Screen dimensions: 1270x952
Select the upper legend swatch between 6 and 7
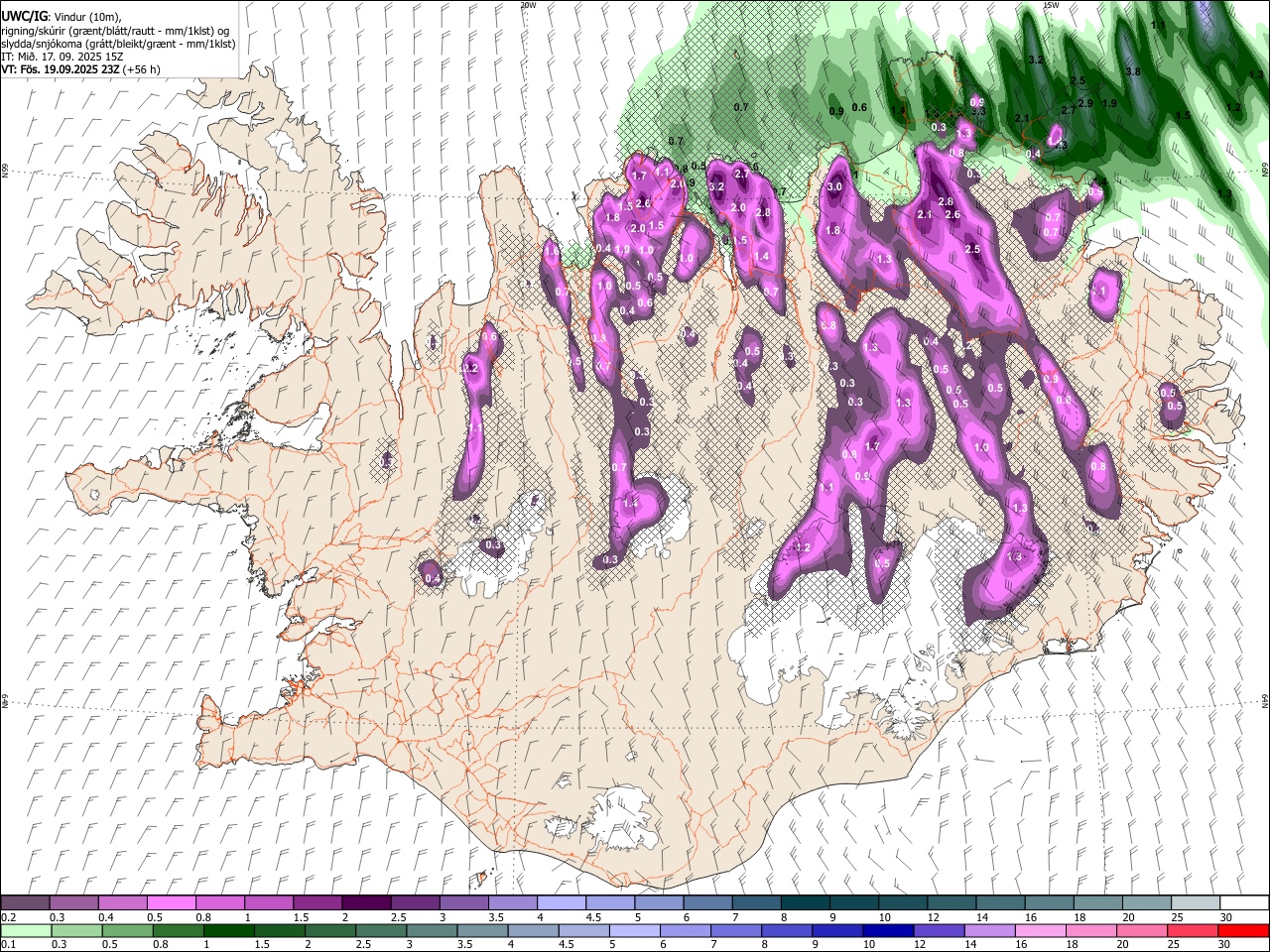click(x=706, y=903)
